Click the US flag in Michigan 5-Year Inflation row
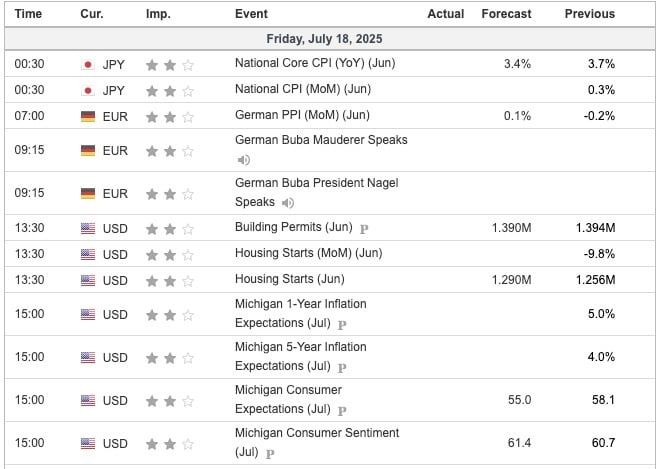The image size is (658, 469). [x=88, y=358]
